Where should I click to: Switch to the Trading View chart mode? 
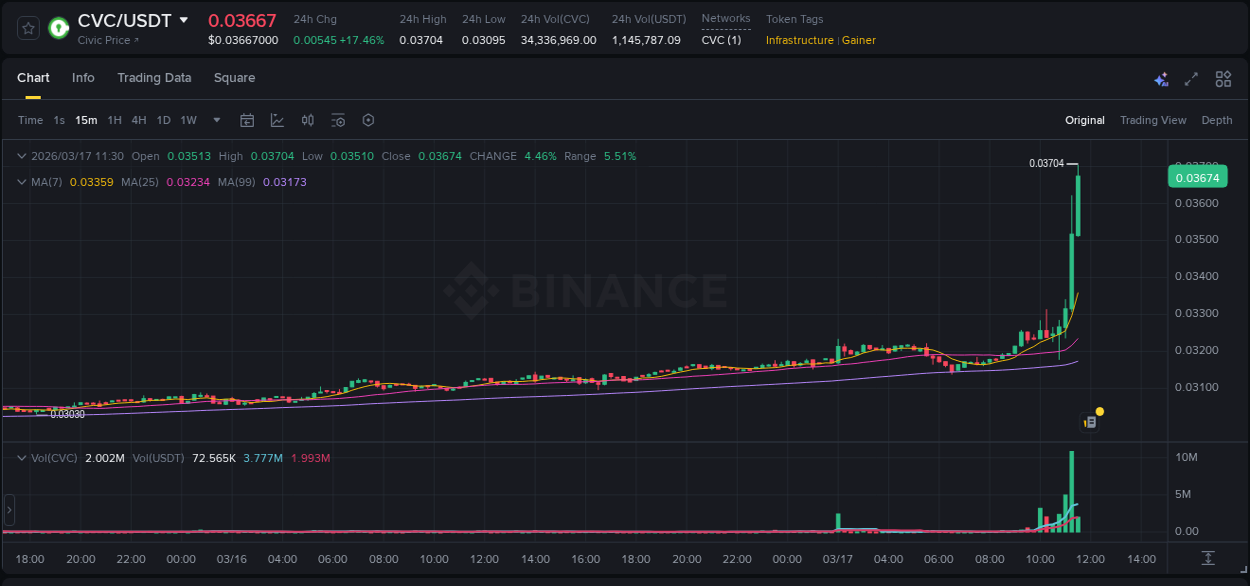(1152, 120)
